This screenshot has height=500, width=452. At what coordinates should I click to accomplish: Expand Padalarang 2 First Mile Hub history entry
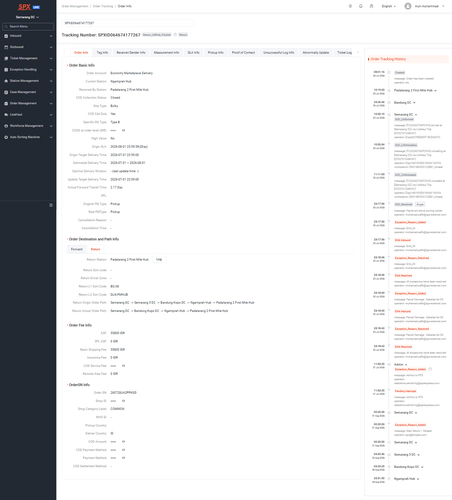click(x=435, y=91)
